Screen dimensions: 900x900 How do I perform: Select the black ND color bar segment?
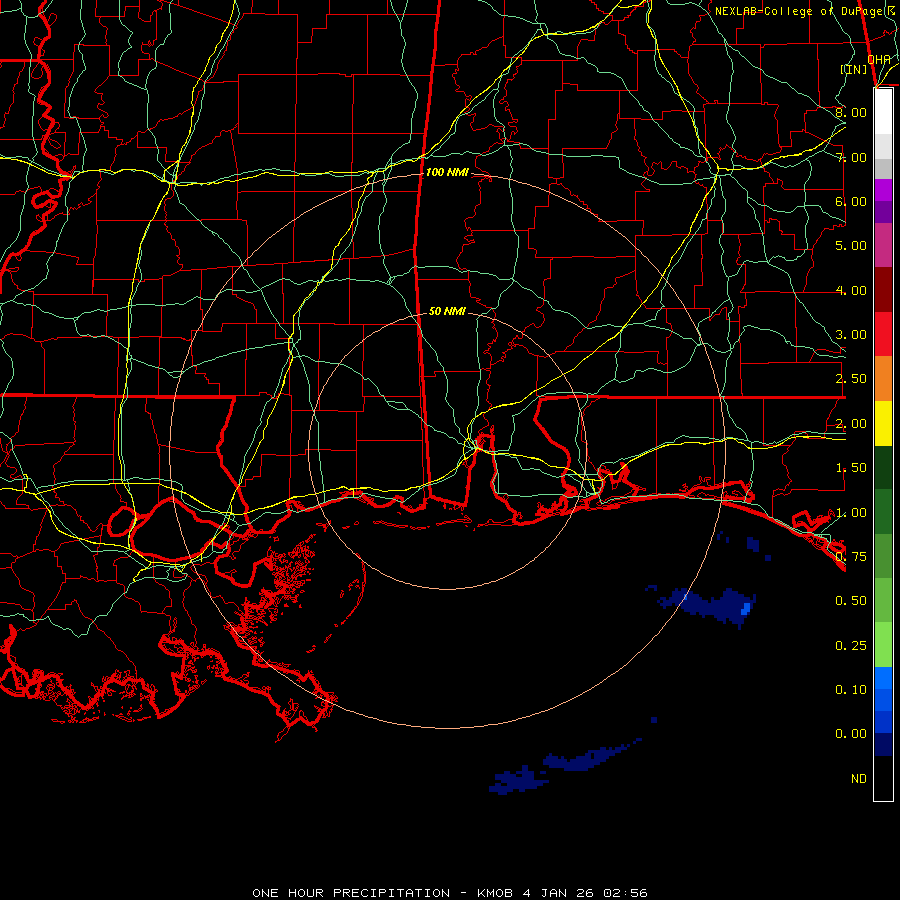click(883, 778)
